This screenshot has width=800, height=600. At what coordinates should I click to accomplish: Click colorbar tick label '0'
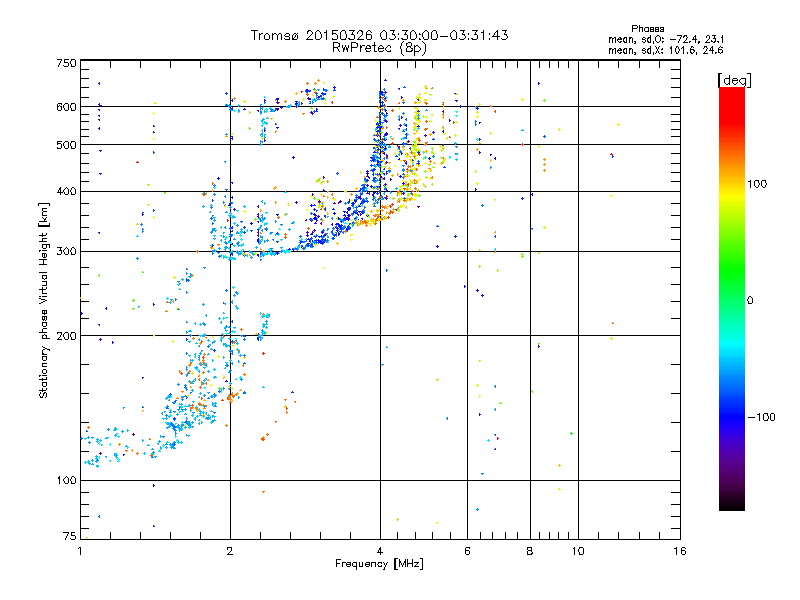[750, 301]
